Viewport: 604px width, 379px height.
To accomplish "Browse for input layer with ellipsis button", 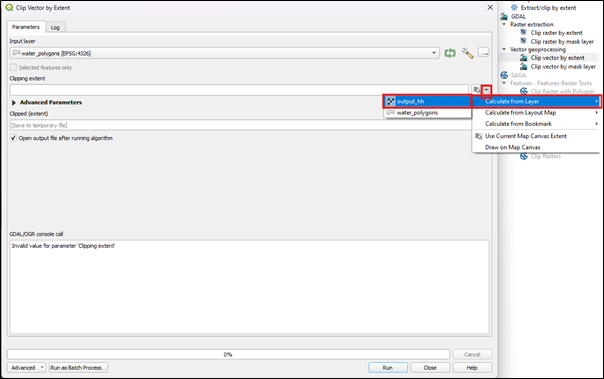I will (484, 52).
